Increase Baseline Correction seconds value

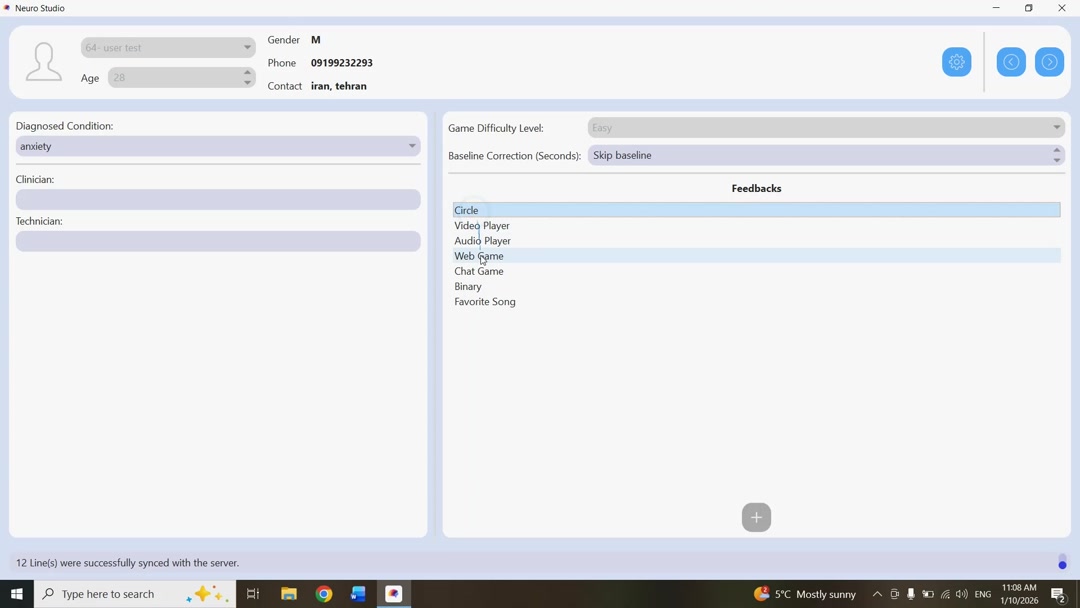coord(1057,150)
